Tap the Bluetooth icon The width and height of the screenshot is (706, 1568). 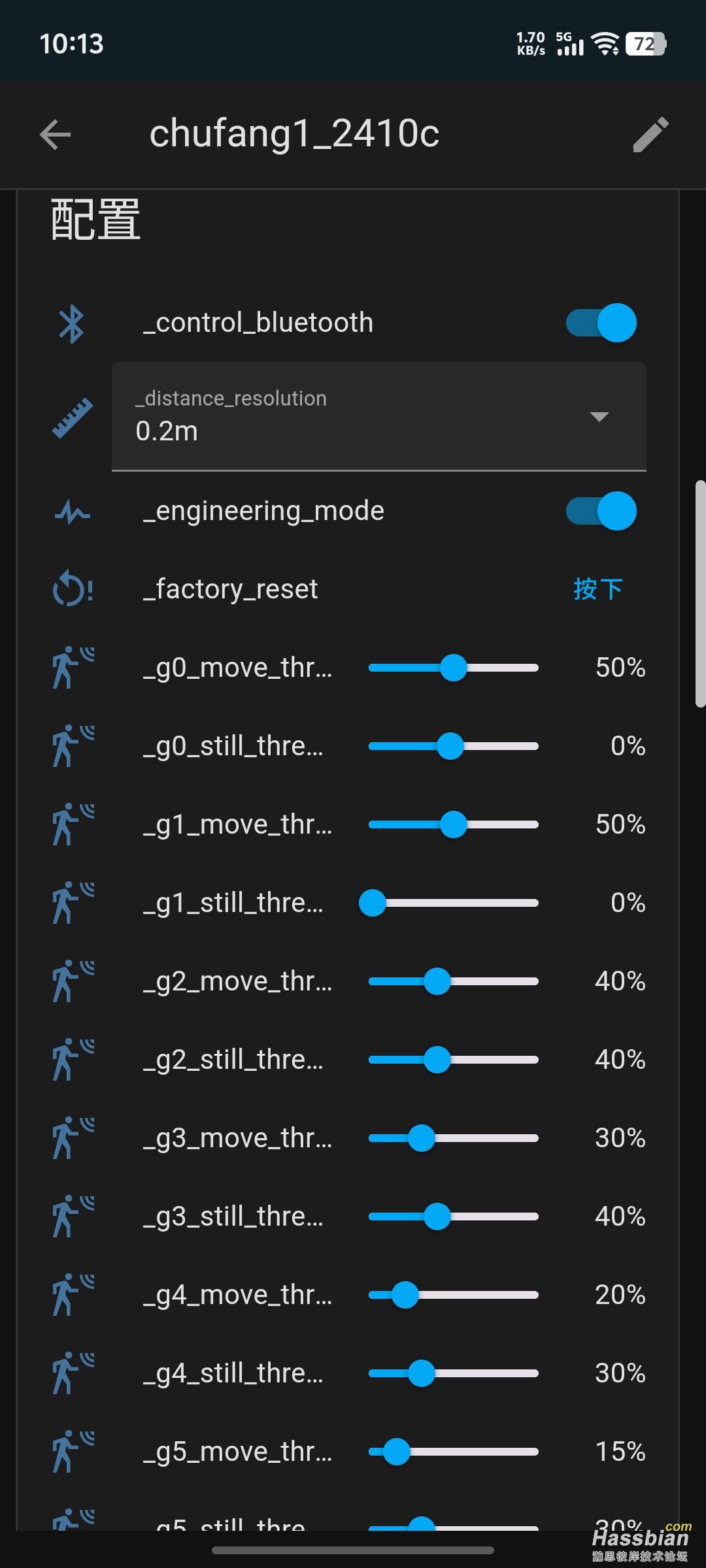coord(72,323)
